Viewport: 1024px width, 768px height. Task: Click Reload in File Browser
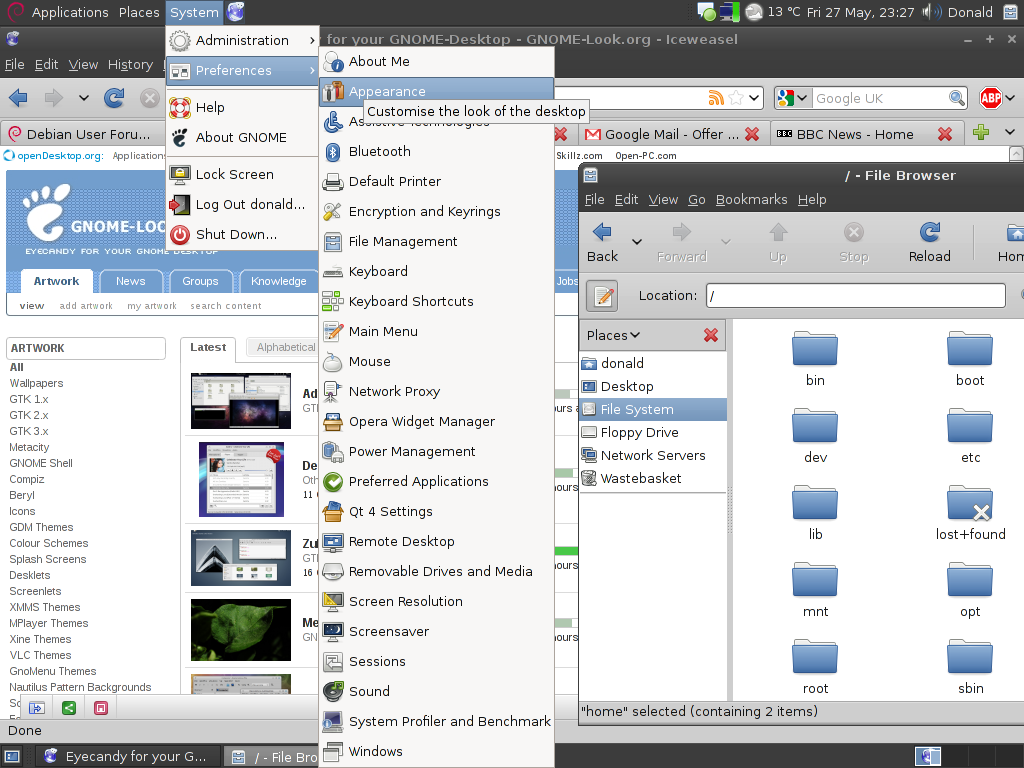(929, 242)
